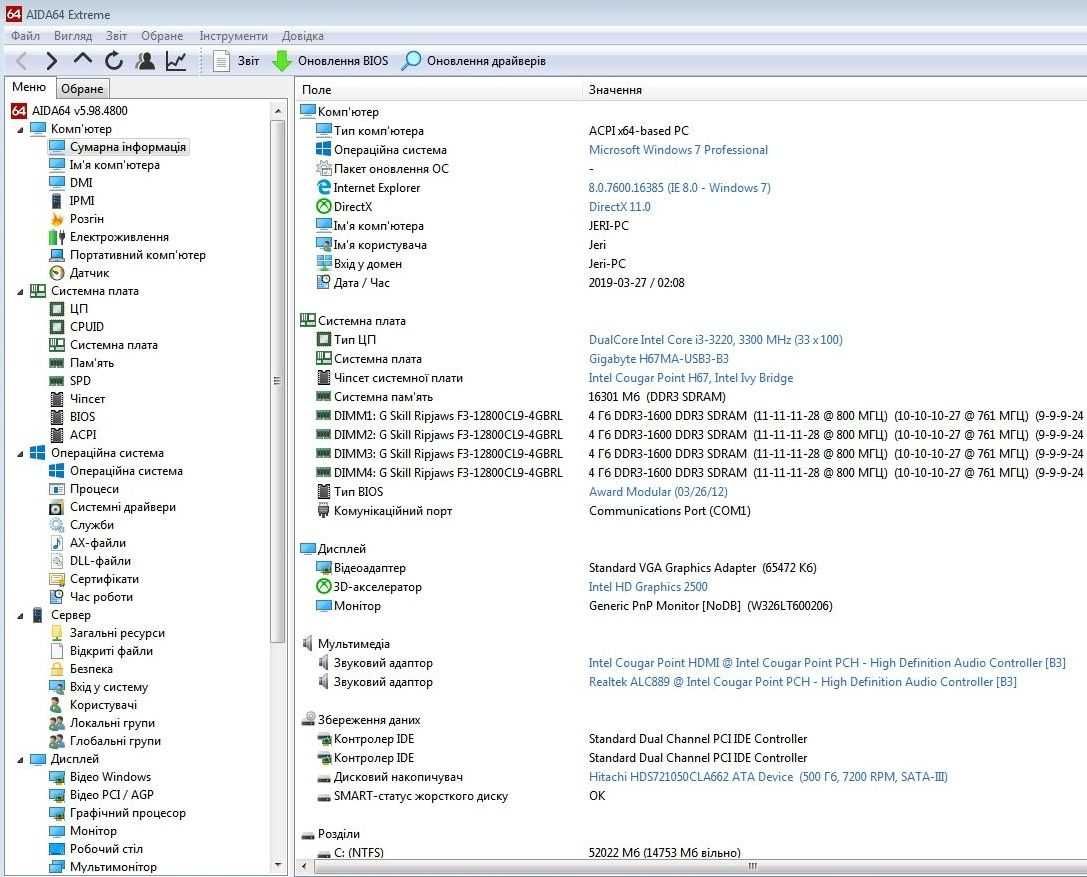The image size is (1087, 877).
Task: Click the up-level arrow toolbar icon
Action: (x=82, y=60)
